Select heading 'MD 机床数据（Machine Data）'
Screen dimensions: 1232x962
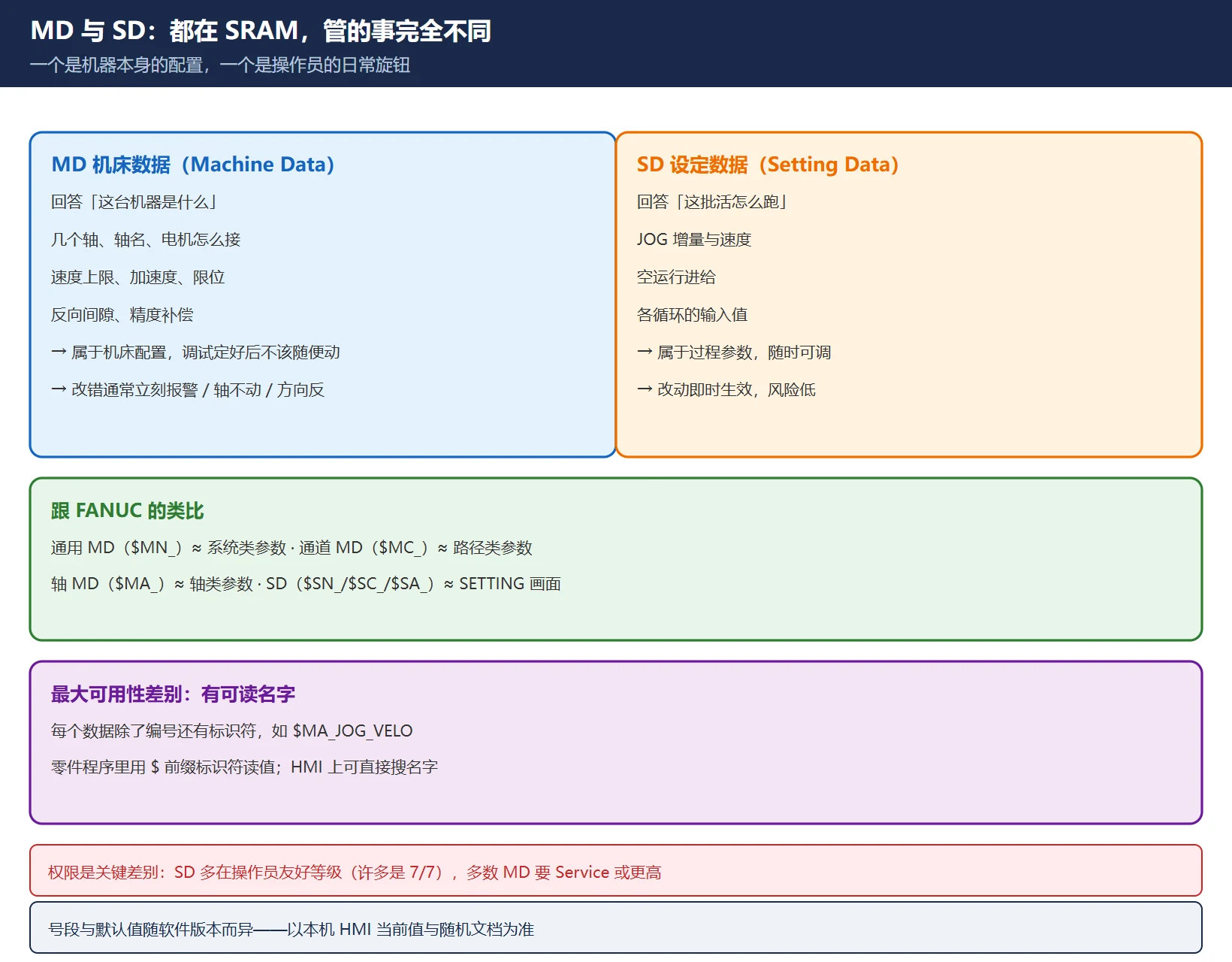[193, 165]
